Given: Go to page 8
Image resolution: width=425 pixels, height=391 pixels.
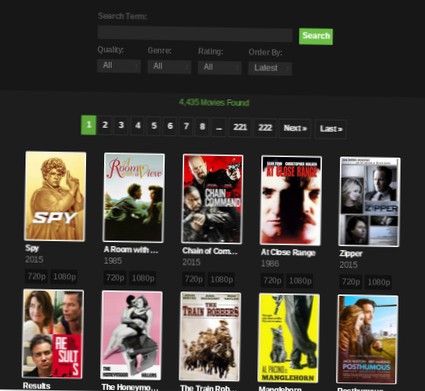Looking at the screenshot, I should coord(202,127).
